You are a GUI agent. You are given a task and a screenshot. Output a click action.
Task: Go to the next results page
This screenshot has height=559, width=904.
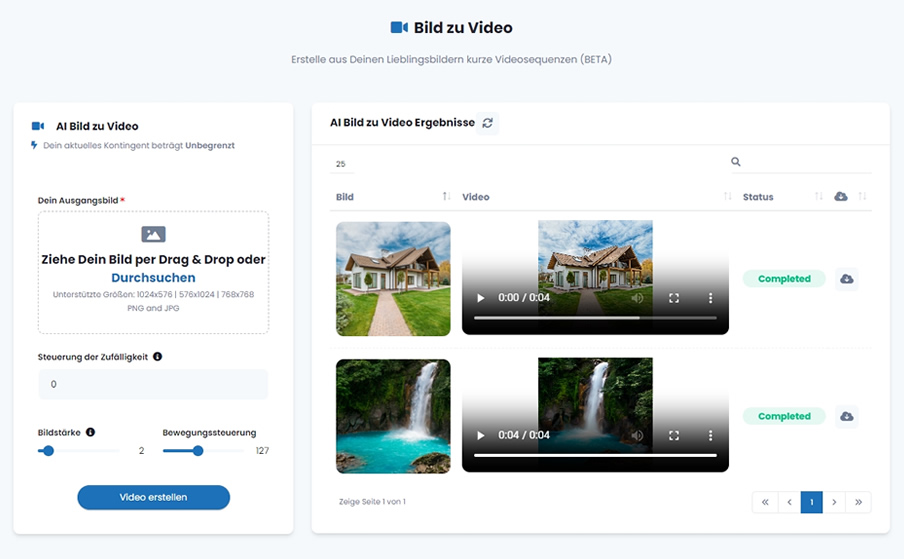[x=834, y=502]
